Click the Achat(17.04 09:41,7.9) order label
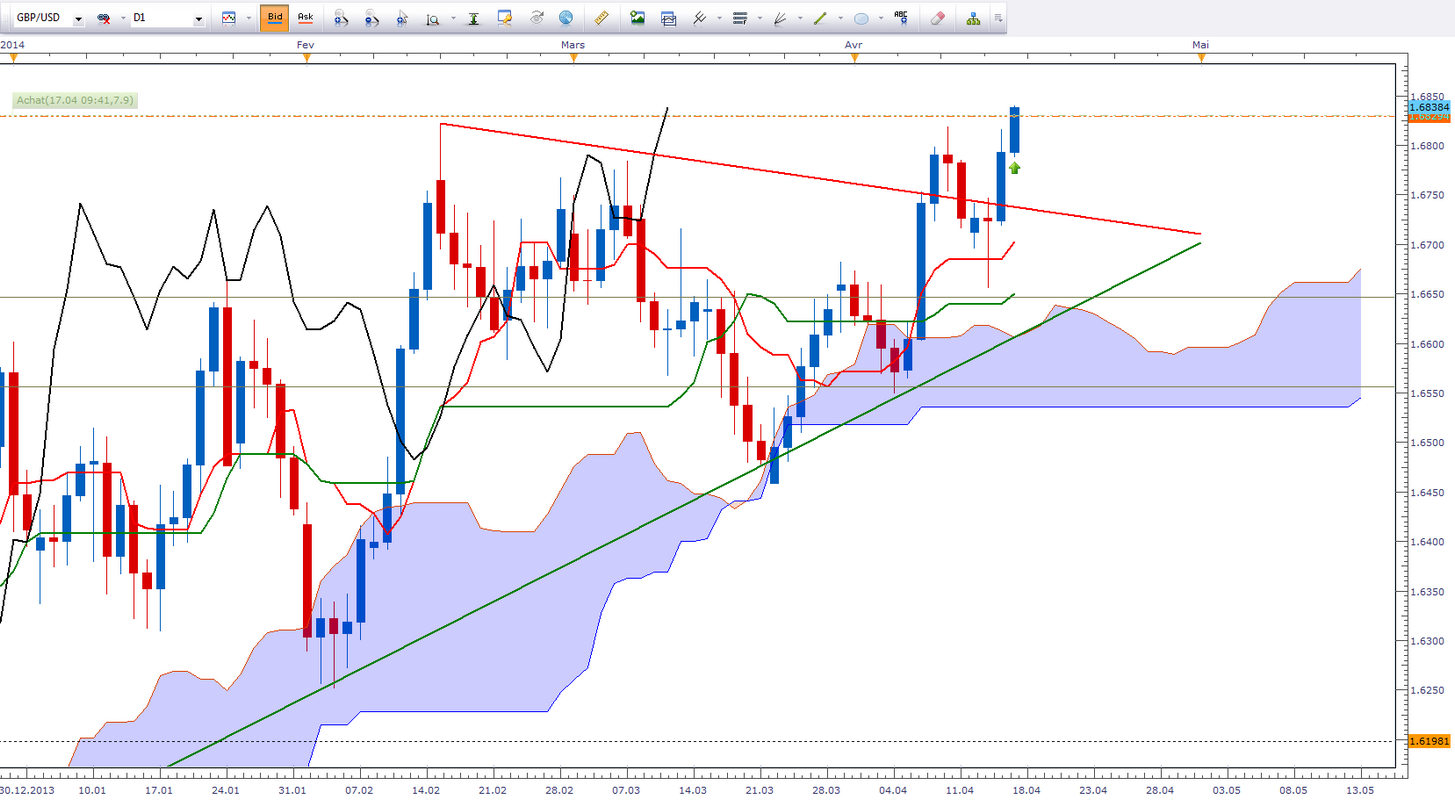Viewport: 1455px width, 800px height. pyautogui.click(x=75, y=100)
